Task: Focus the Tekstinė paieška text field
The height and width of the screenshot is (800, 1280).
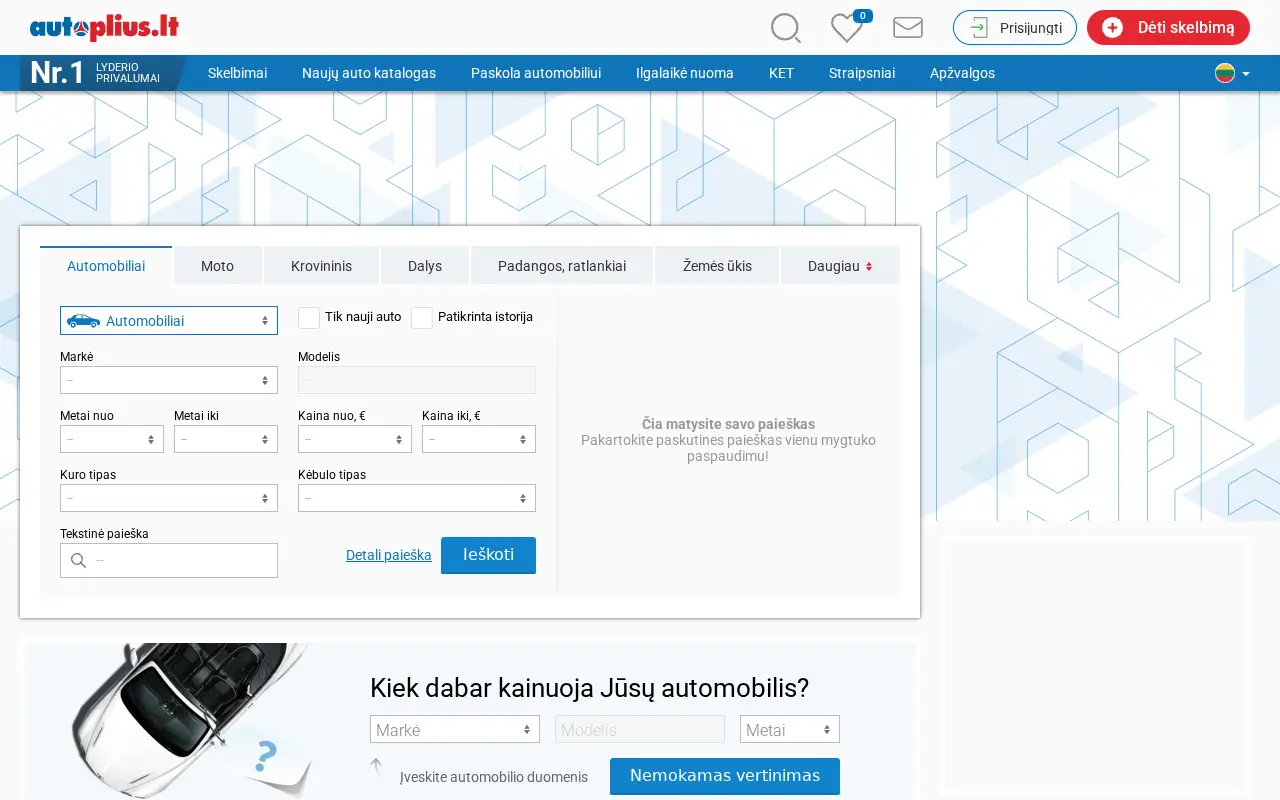Action: (x=169, y=560)
